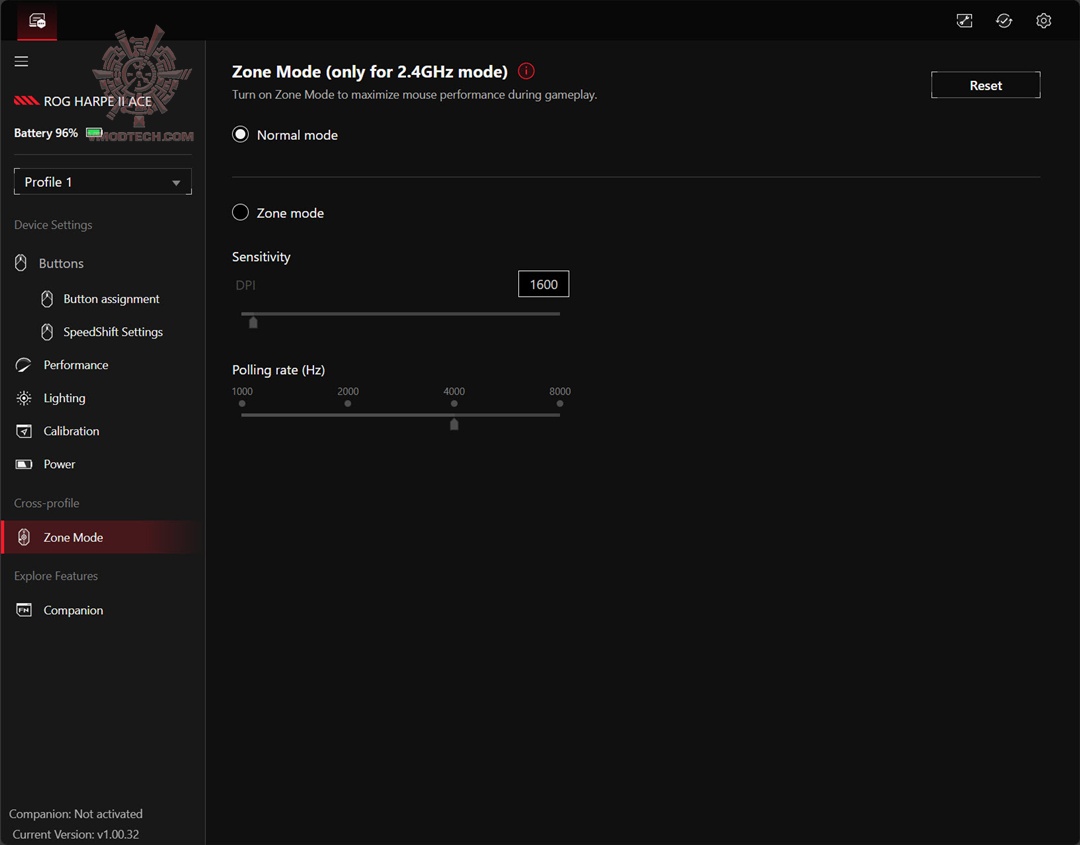Open the Profile 1 dropdown

103,182
